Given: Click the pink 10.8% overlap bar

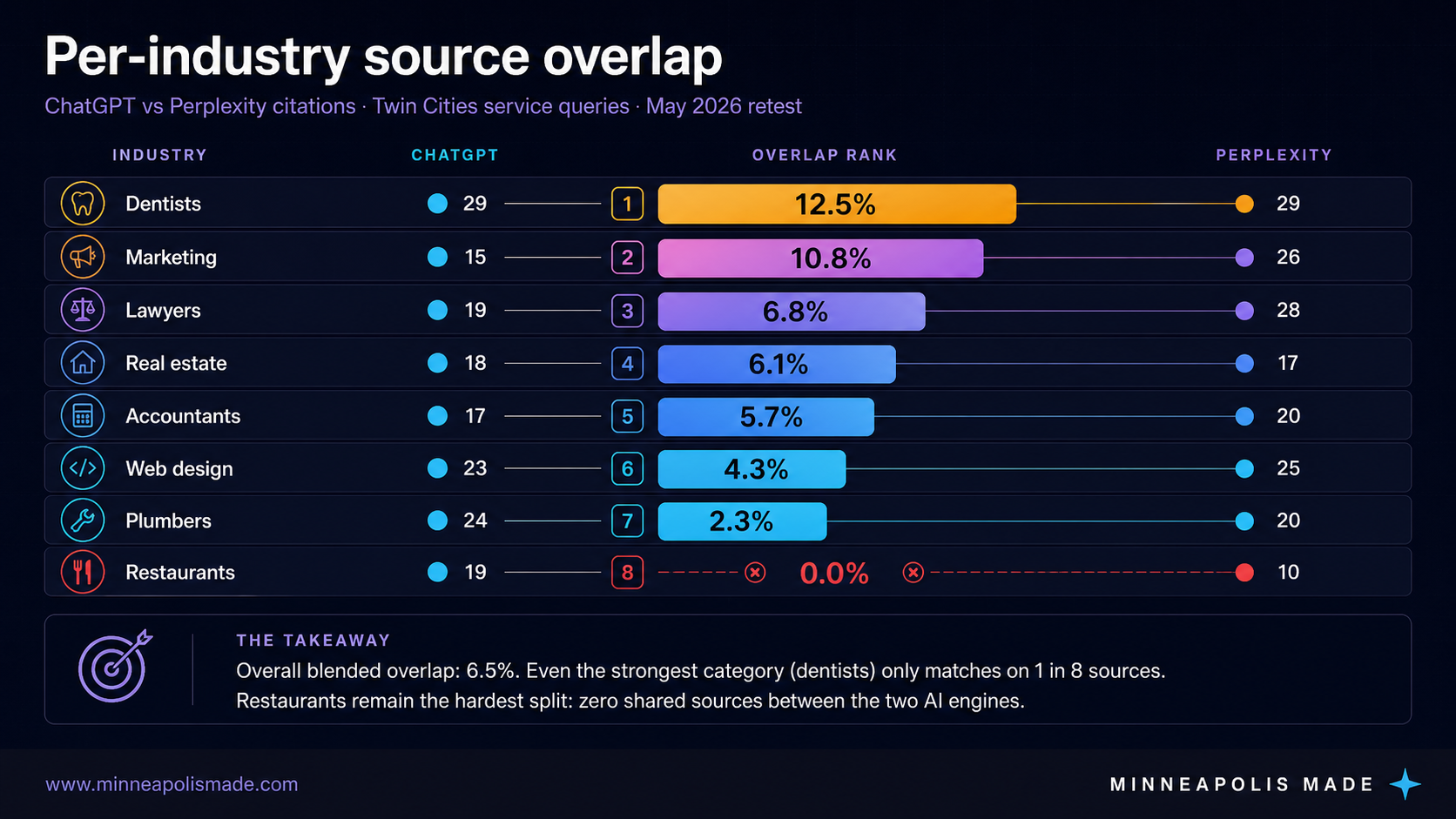Looking at the screenshot, I should pyautogui.click(x=820, y=258).
